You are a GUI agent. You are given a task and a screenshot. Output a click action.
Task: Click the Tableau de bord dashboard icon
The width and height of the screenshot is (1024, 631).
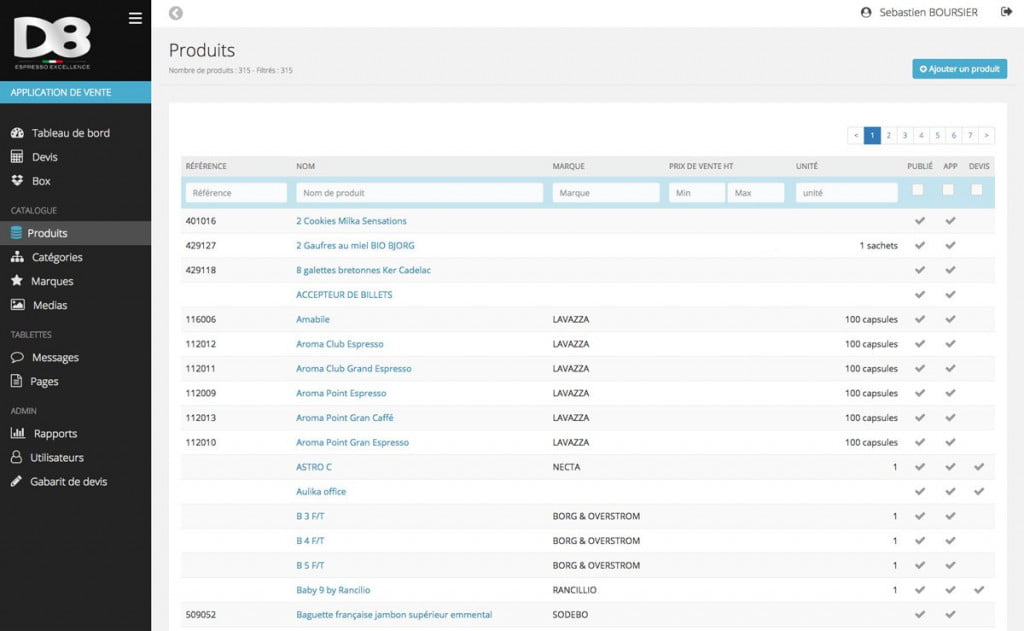pyautogui.click(x=18, y=133)
